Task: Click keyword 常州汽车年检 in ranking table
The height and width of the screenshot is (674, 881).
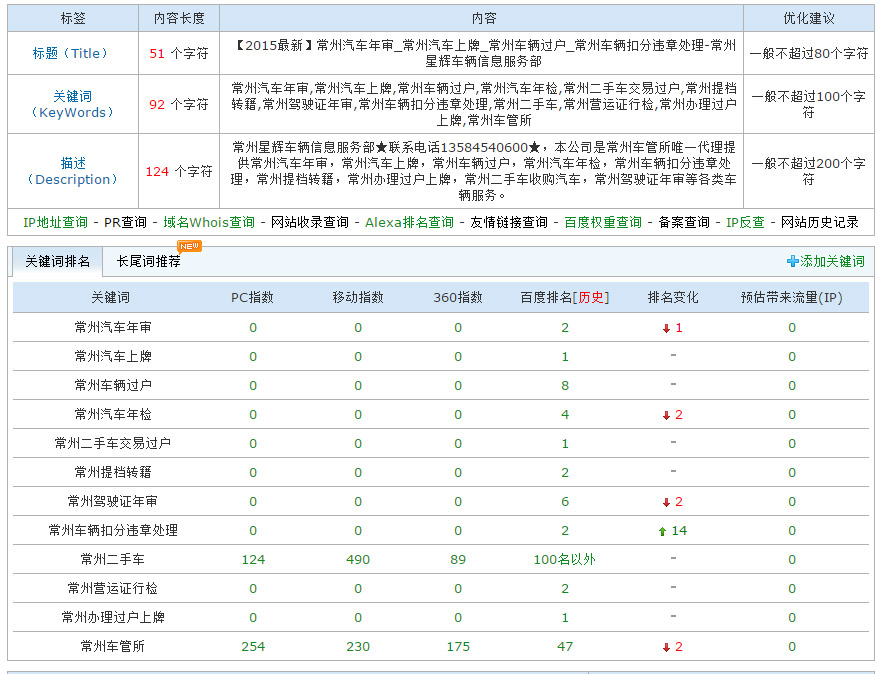Action: tap(113, 415)
